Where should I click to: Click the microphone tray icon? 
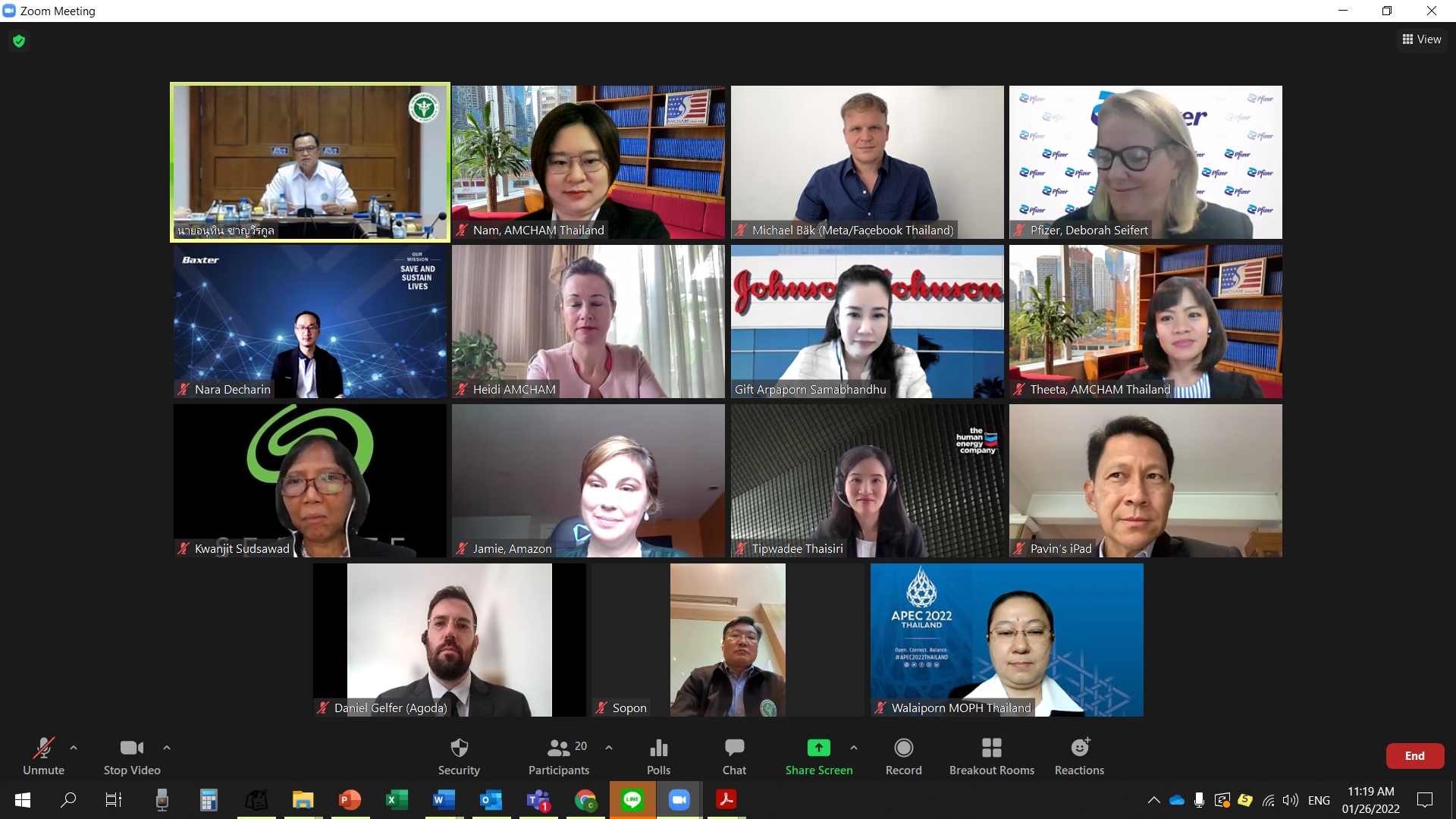tap(1199, 800)
